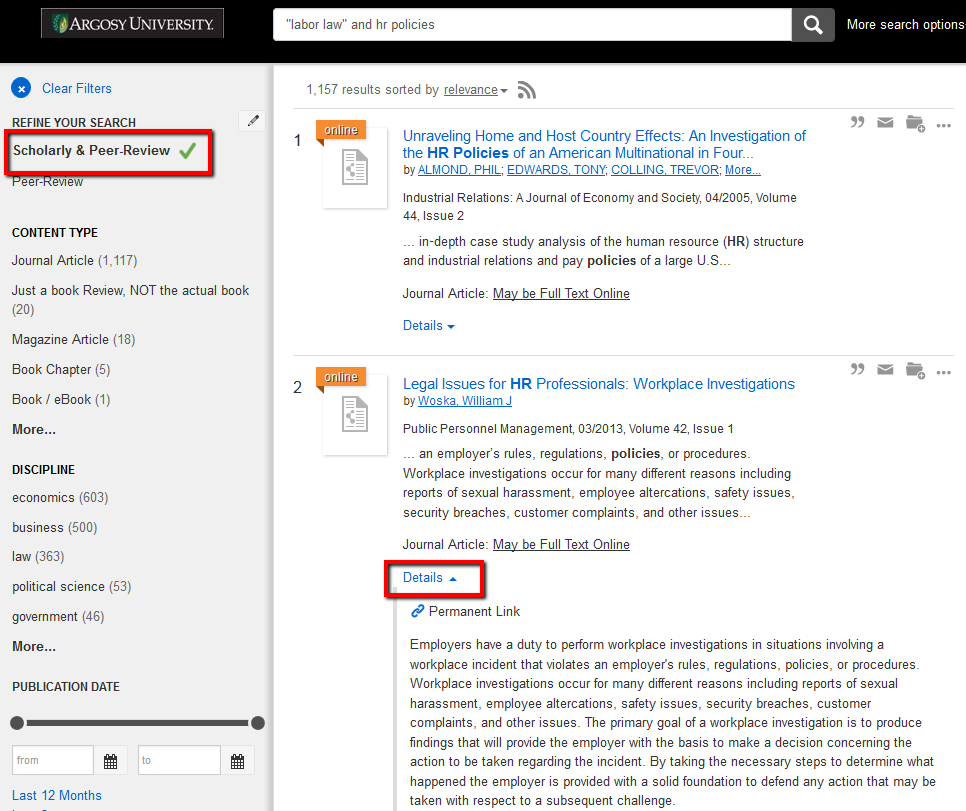Open Legal Issues for HR Professionals article
Screen dimensions: 966x811
599,384
